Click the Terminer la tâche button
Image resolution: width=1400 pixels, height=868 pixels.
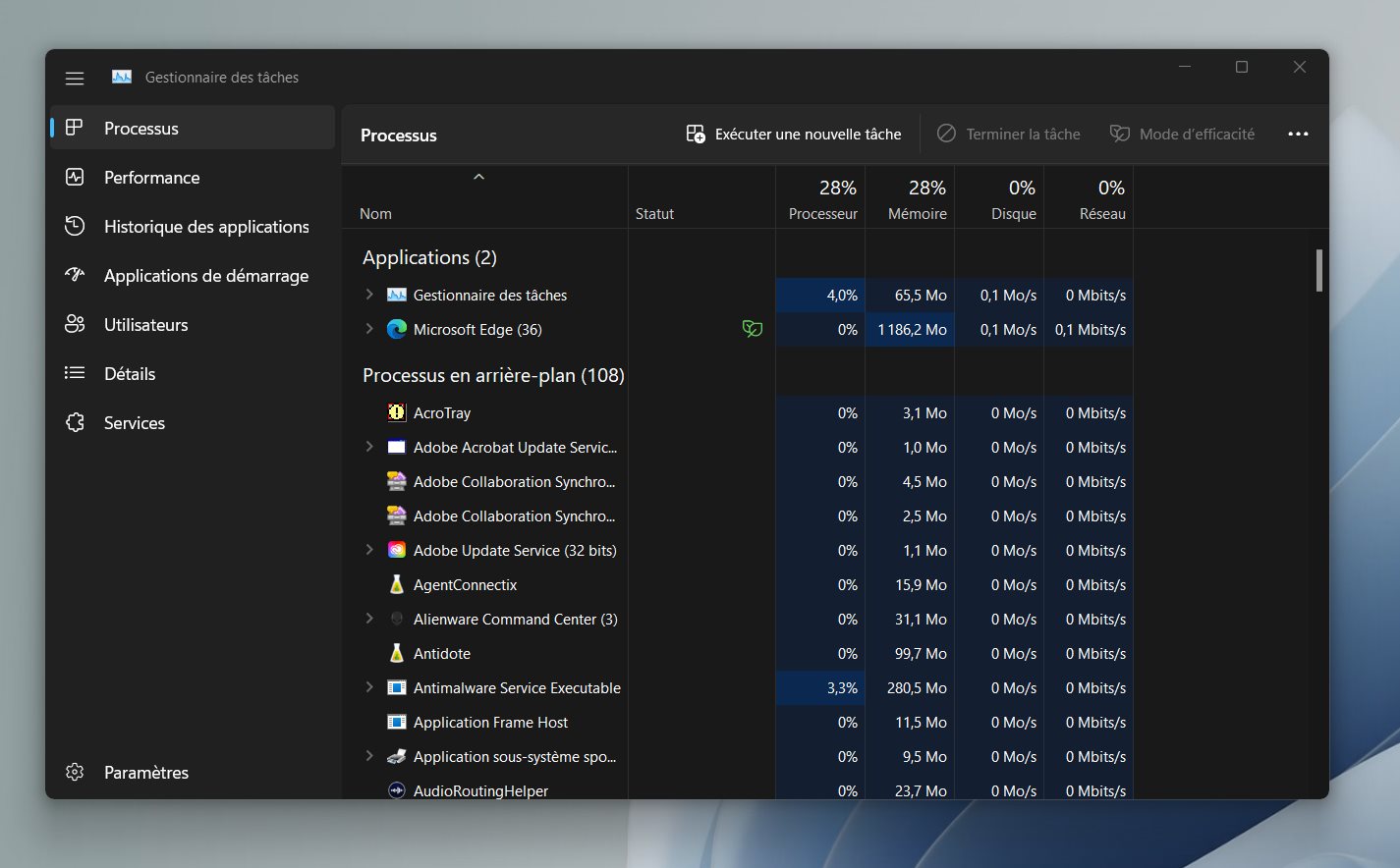pyautogui.click(x=1008, y=134)
